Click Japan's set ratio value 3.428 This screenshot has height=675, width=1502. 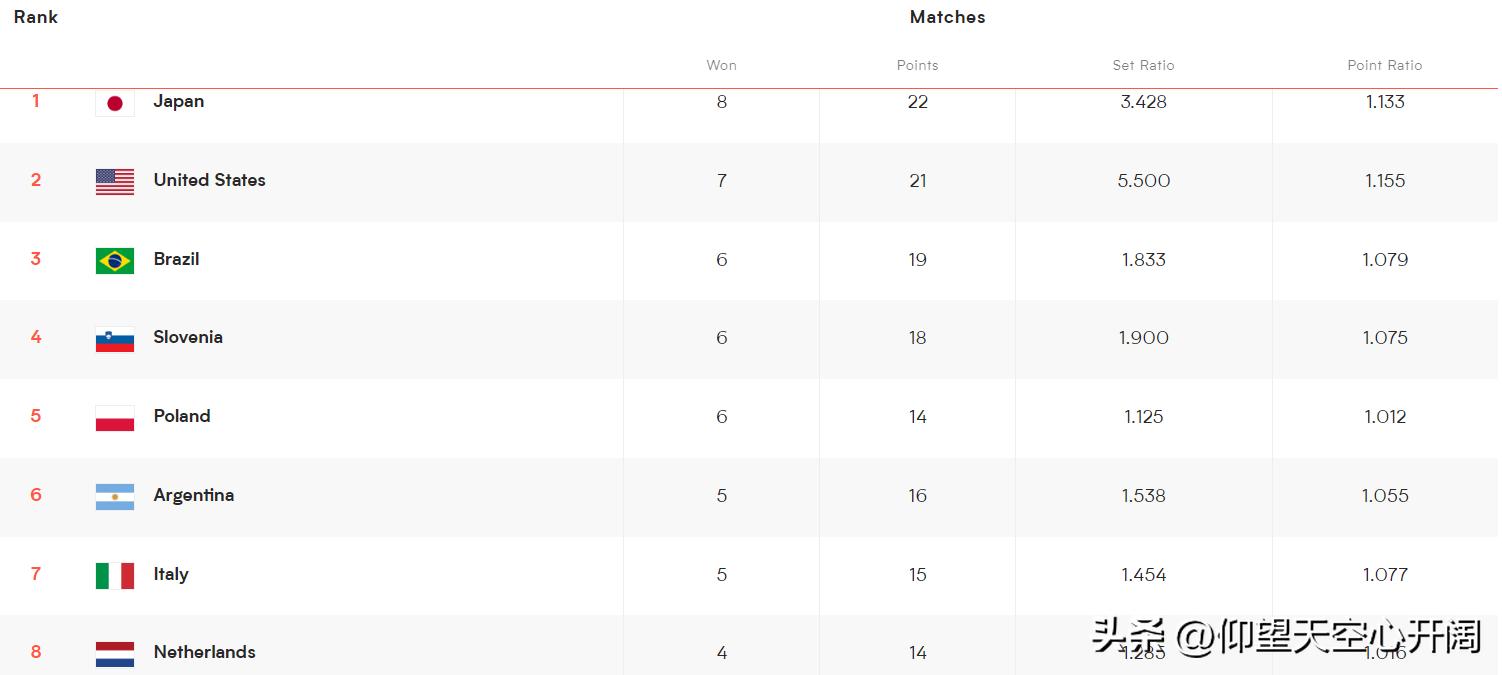pyautogui.click(x=1144, y=102)
